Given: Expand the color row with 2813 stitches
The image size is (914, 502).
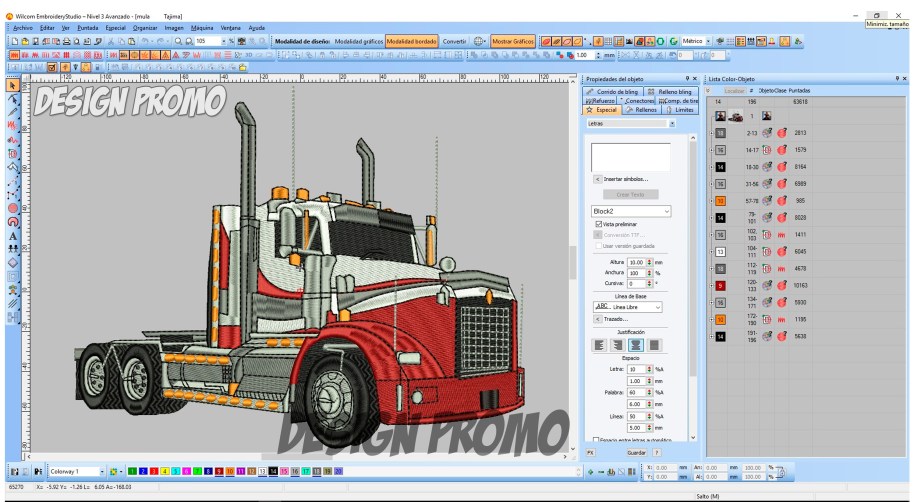Looking at the screenshot, I should (711, 133).
